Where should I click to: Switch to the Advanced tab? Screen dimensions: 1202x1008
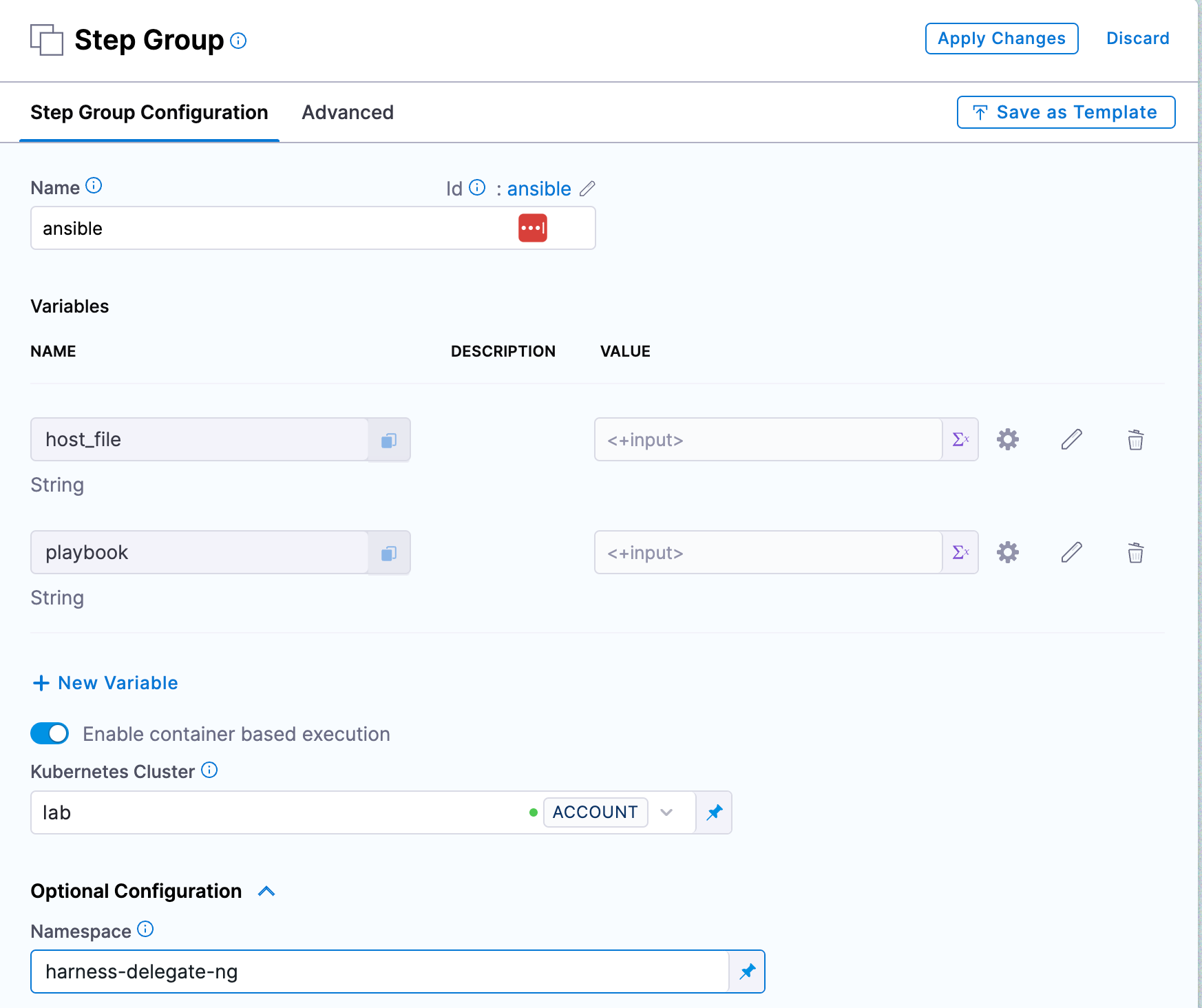point(348,112)
